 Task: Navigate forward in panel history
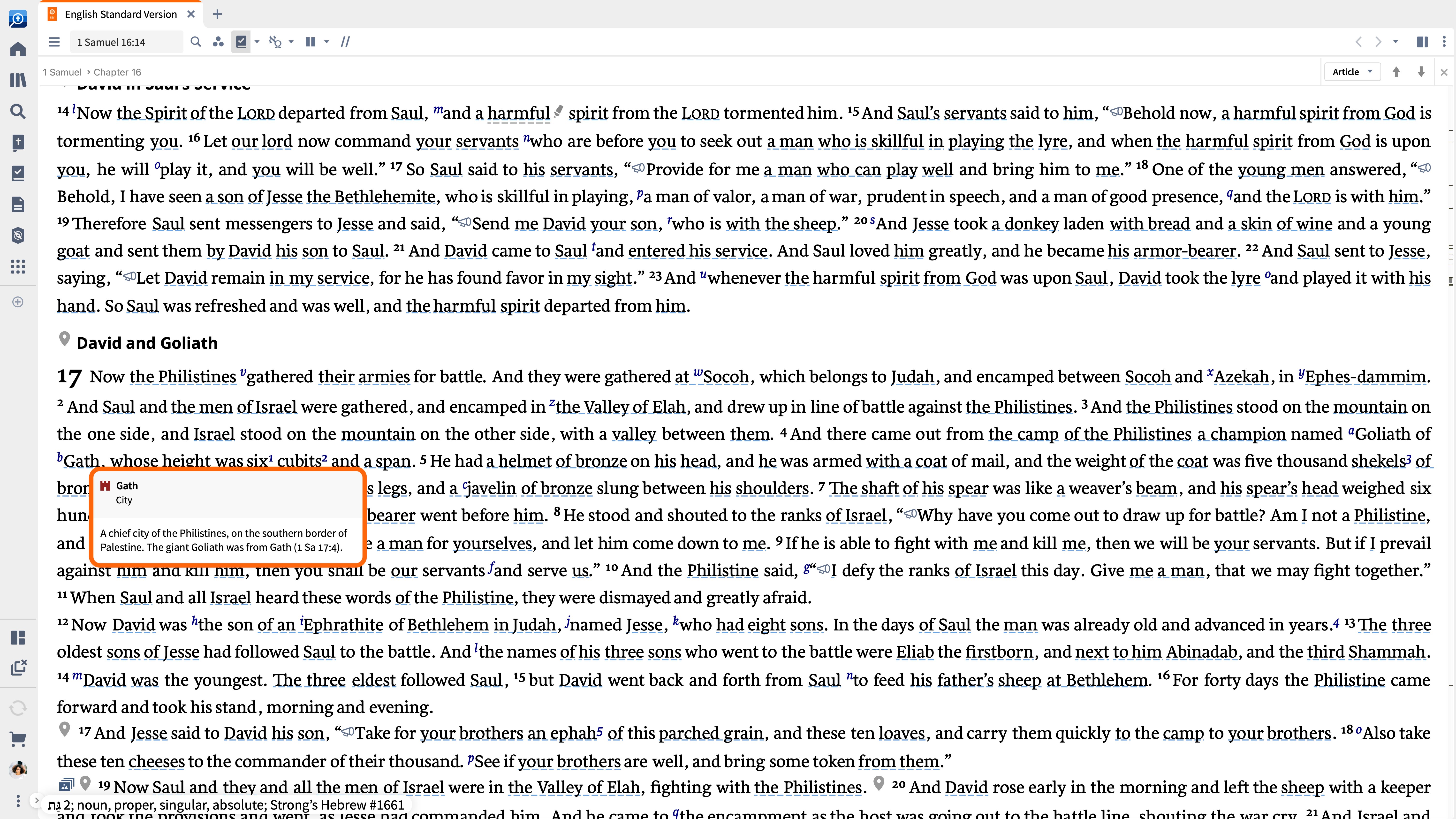point(1379,42)
